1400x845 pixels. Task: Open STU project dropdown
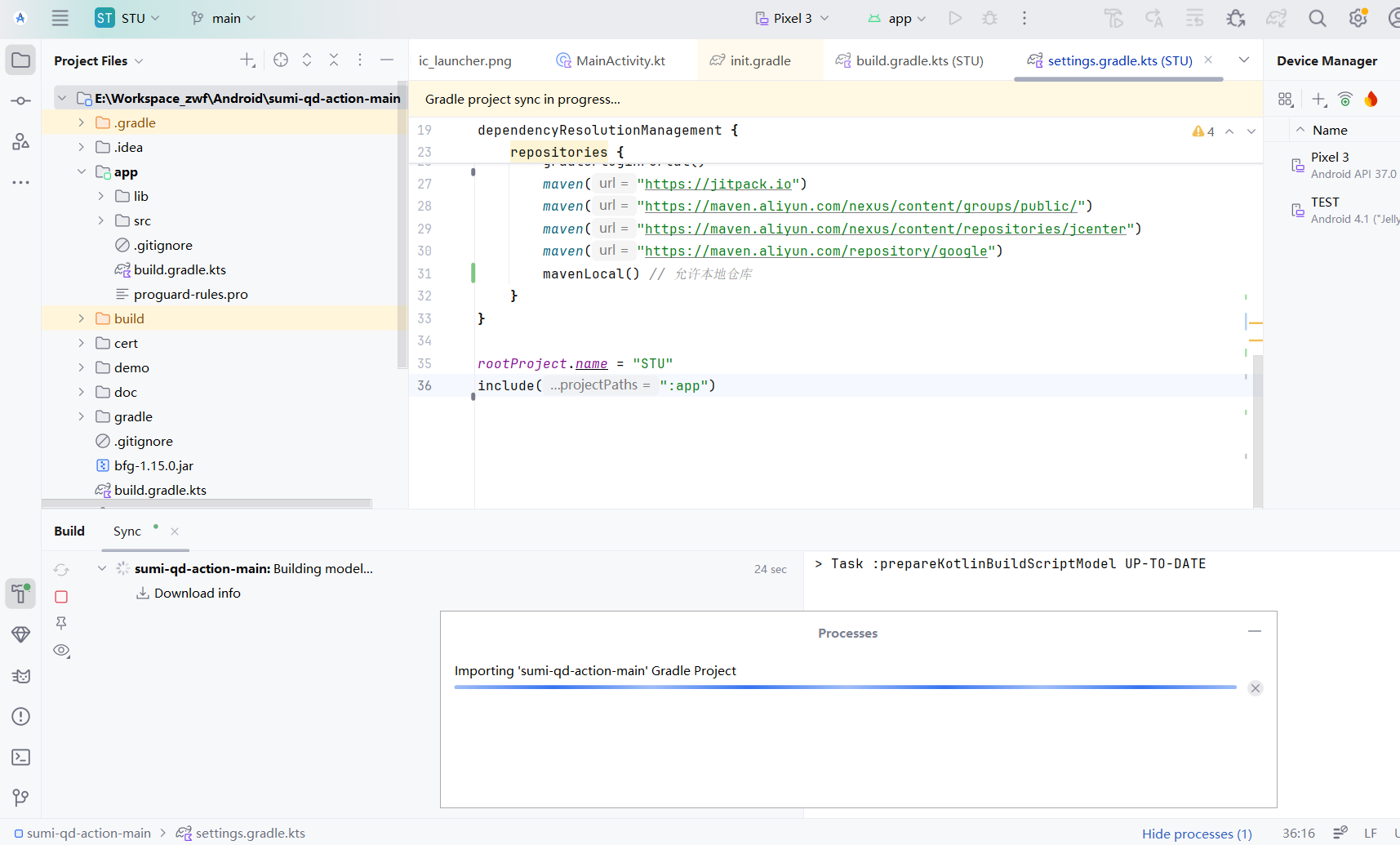[127, 18]
